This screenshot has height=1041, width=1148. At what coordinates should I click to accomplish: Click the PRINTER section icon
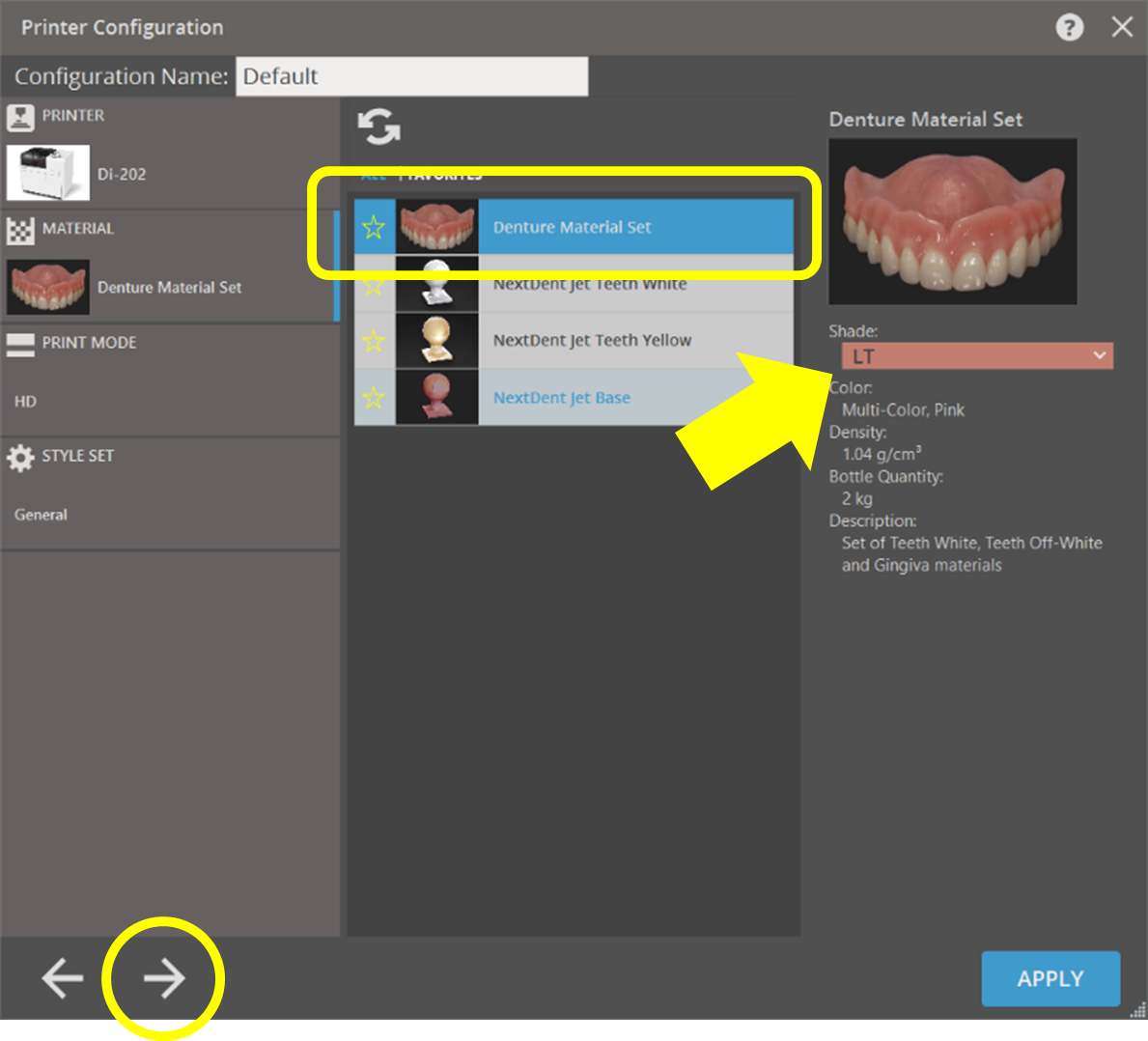click(x=20, y=117)
